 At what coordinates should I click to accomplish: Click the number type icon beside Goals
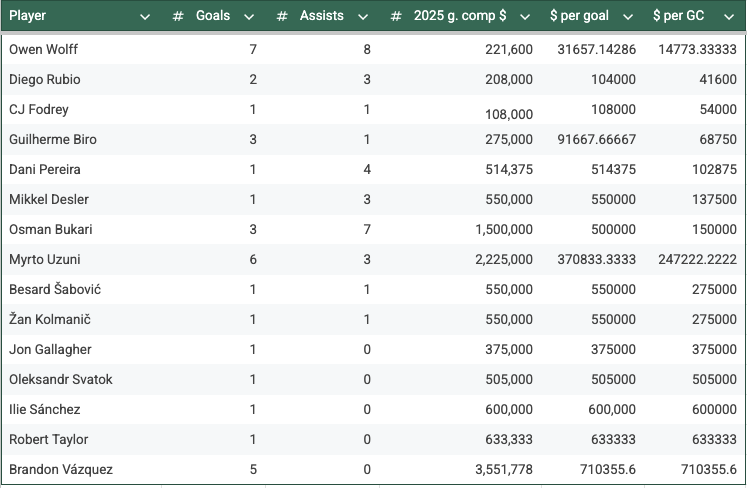[178, 16]
